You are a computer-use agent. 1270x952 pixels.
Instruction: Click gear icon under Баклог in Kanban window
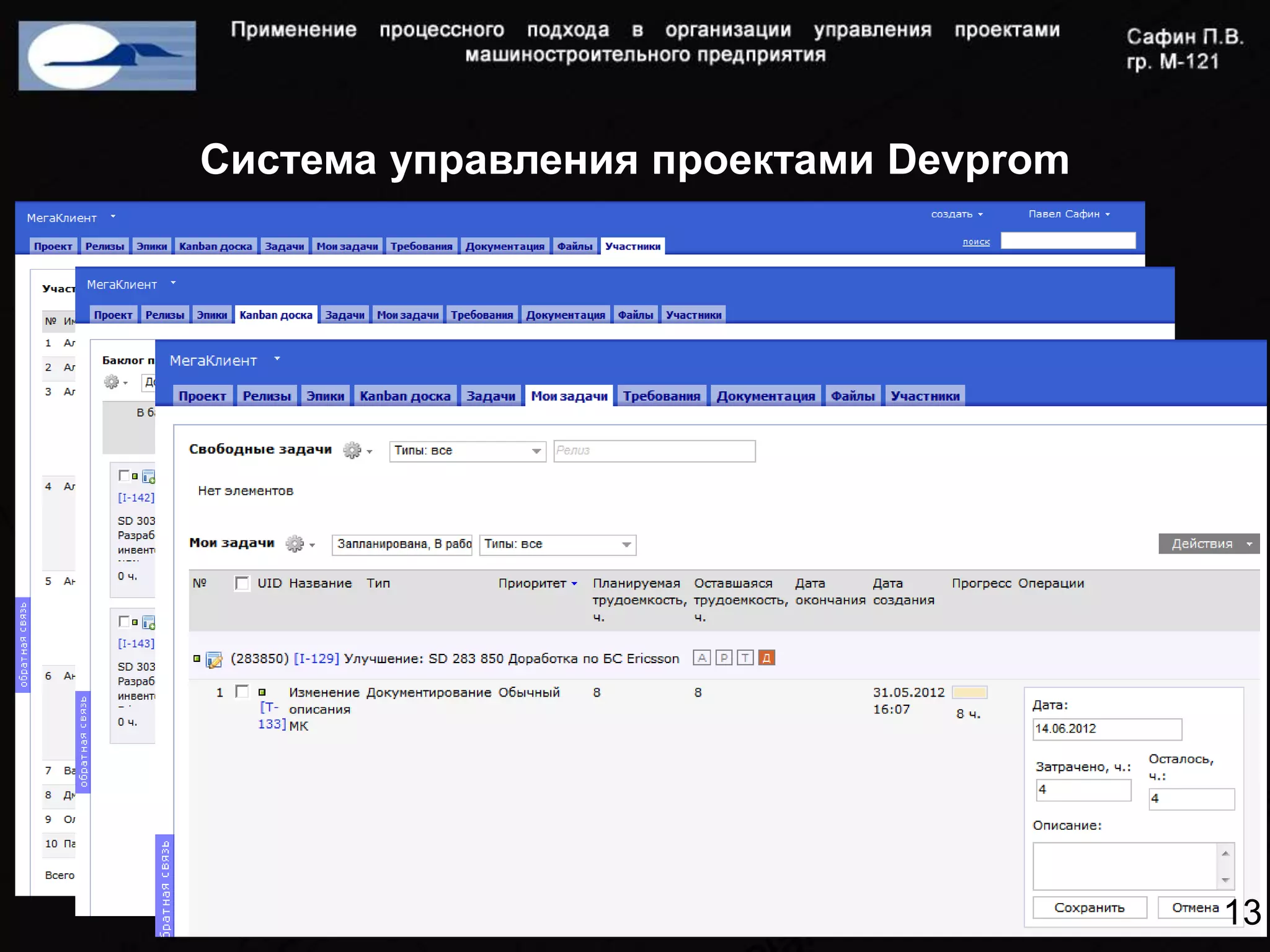pyautogui.click(x=112, y=382)
